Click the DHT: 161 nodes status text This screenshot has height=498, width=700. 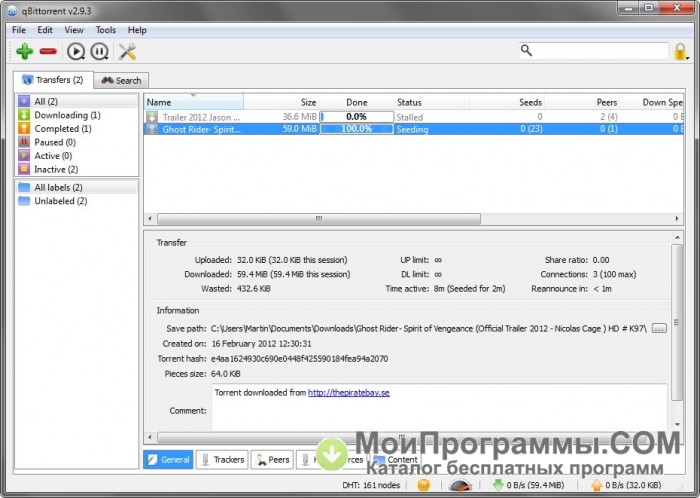371,485
